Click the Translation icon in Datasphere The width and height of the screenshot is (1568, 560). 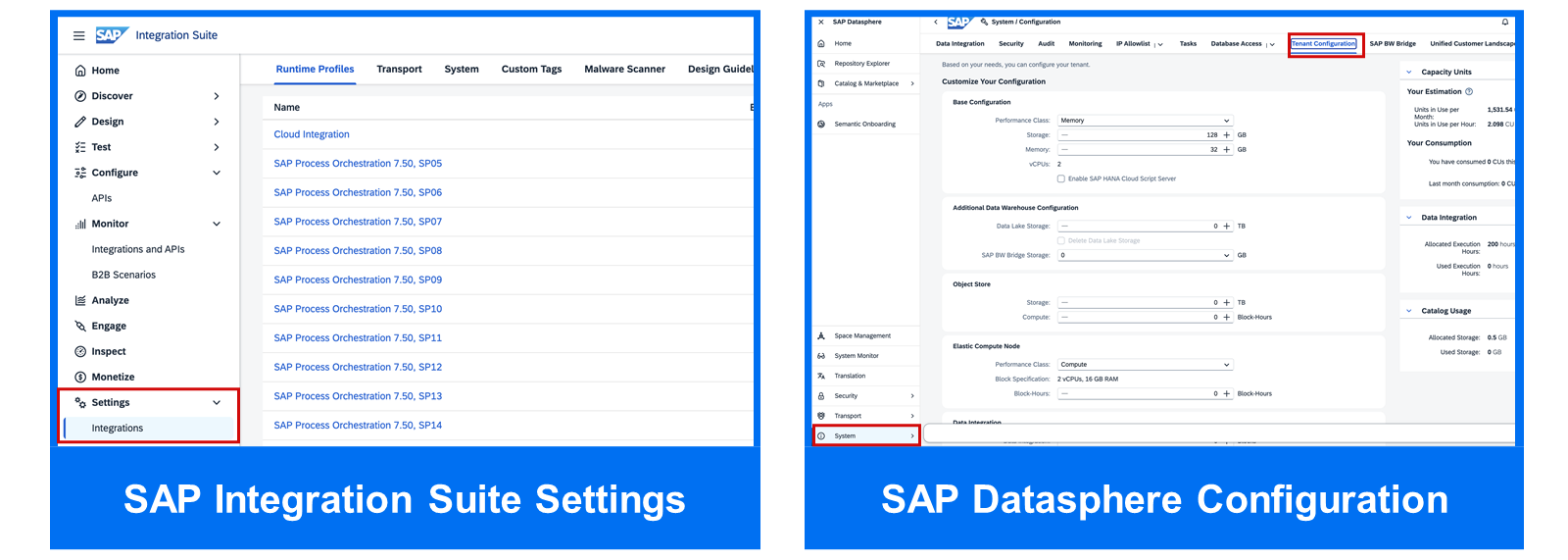click(821, 376)
